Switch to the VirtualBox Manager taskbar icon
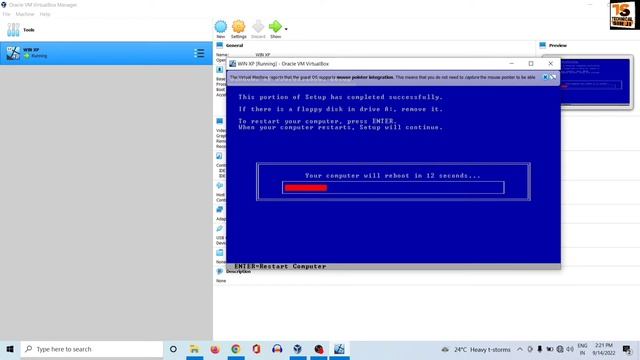The height and width of the screenshot is (360, 640). pos(298,349)
